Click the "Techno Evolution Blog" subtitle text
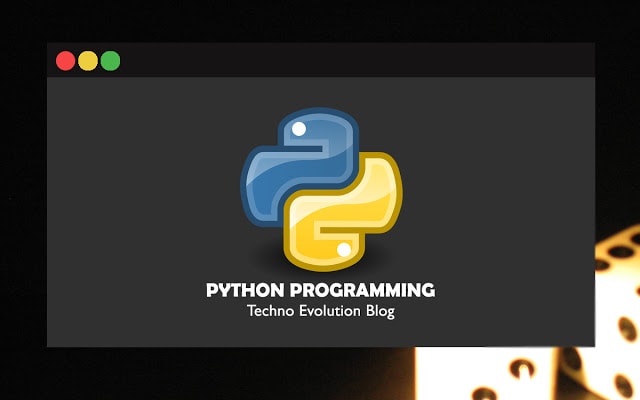Viewport: 640px width, 400px height. pyautogui.click(x=321, y=311)
